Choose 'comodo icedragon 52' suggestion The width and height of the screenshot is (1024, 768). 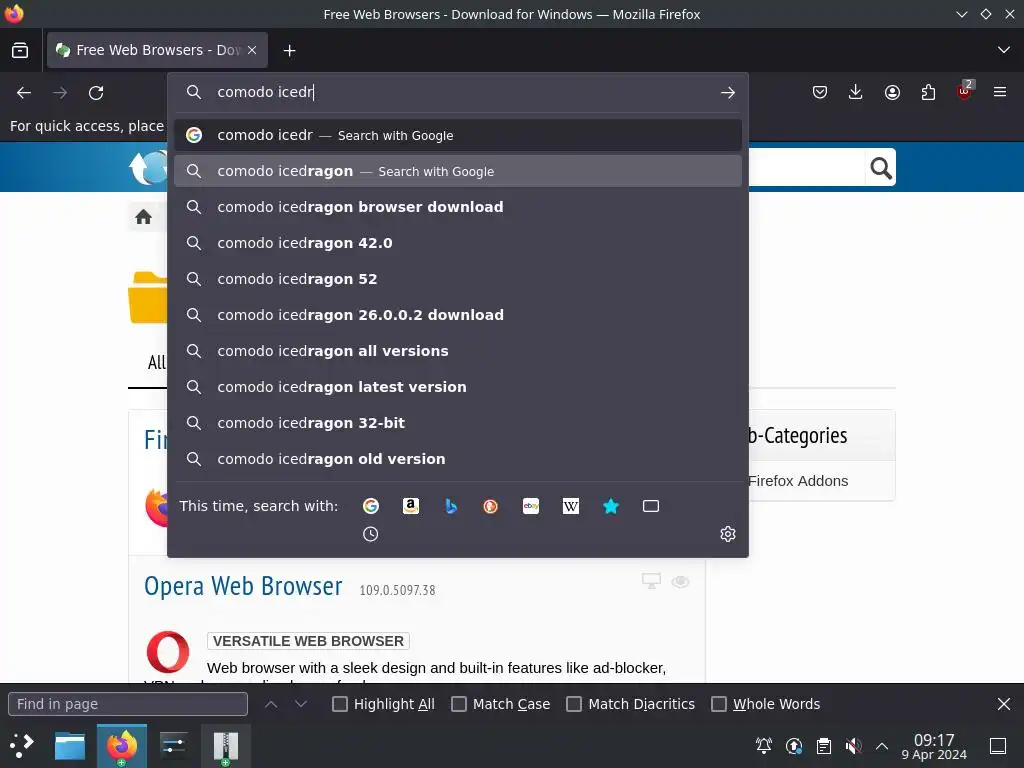point(458,279)
